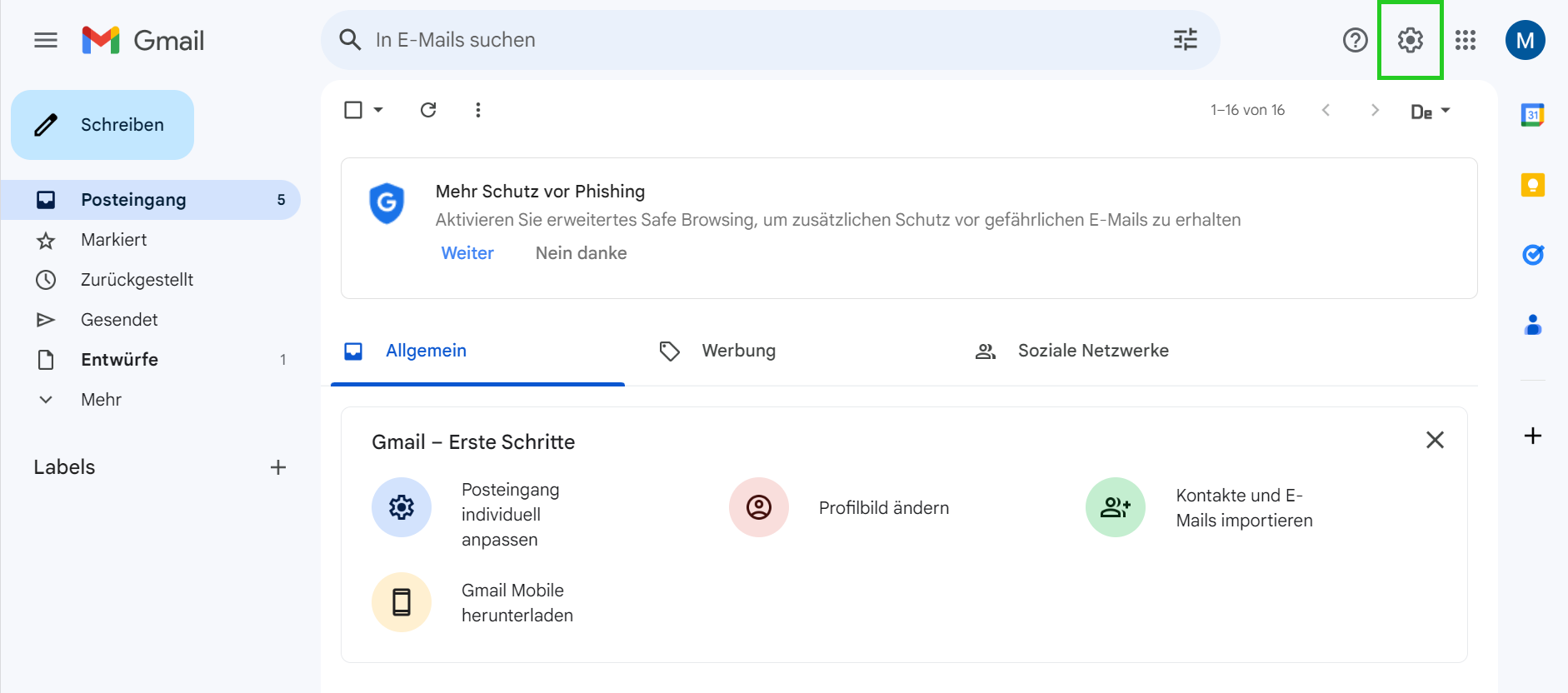The height and width of the screenshot is (693, 1568).
Task: Click the Gmail logo
Action: point(143,40)
